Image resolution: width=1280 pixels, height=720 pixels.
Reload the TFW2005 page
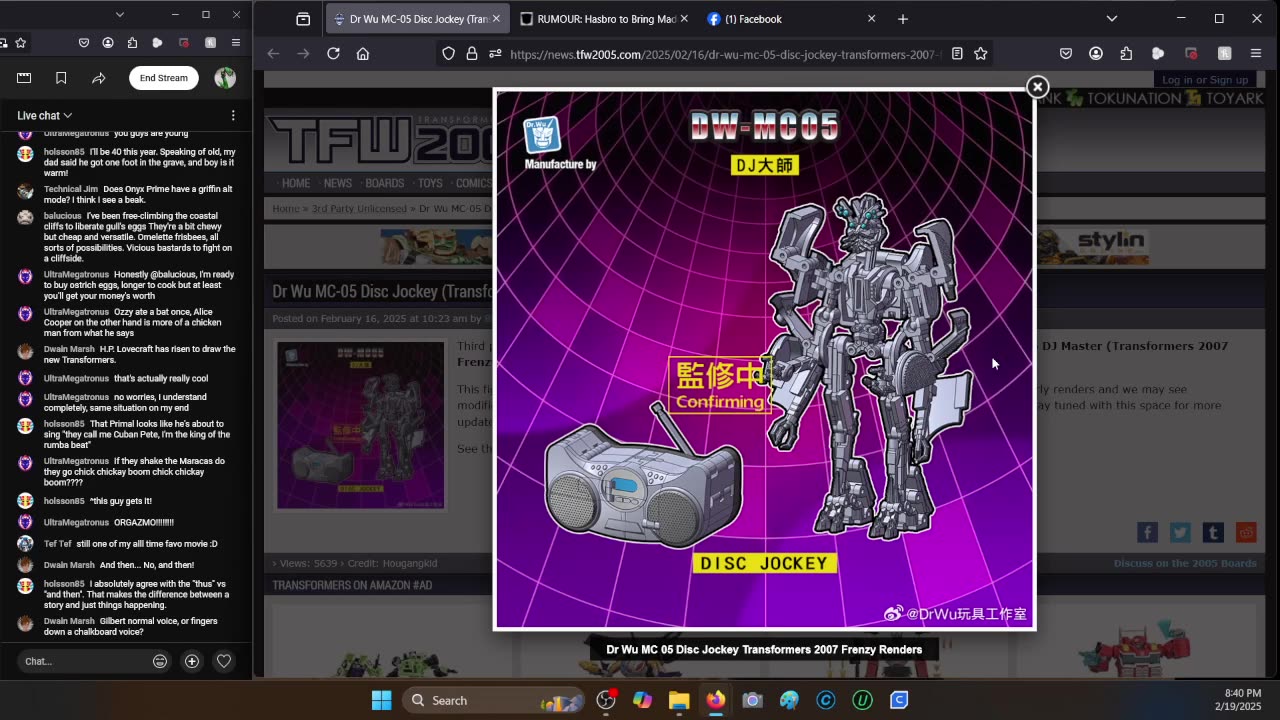point(334,54)
